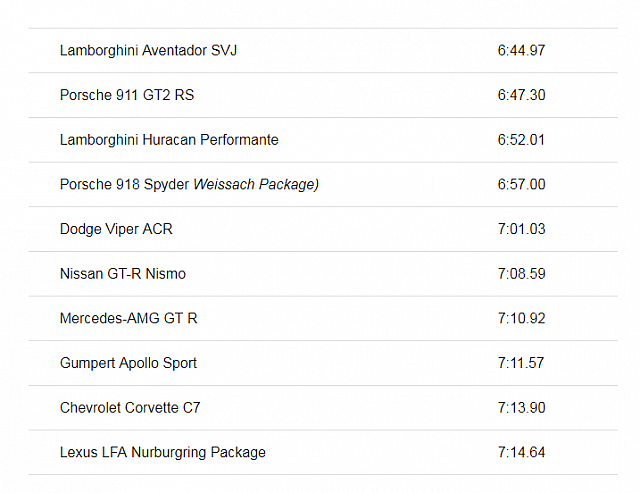
Task: Click the 7:01.03 time cell
Action: coord(521,229)
